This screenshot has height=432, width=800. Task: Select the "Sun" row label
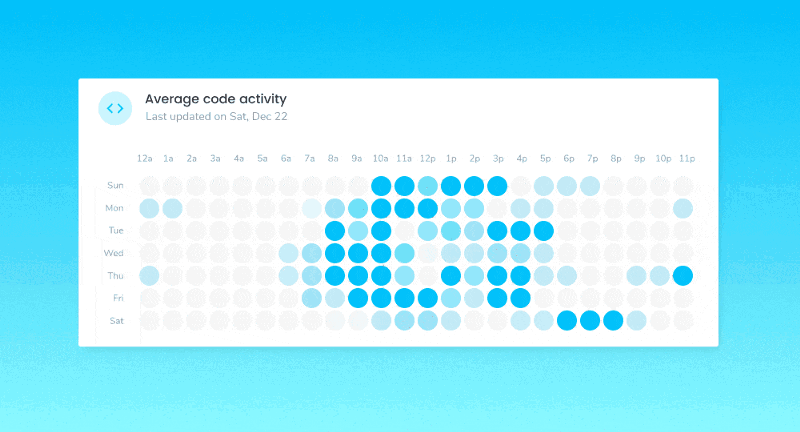click(116, 185)
